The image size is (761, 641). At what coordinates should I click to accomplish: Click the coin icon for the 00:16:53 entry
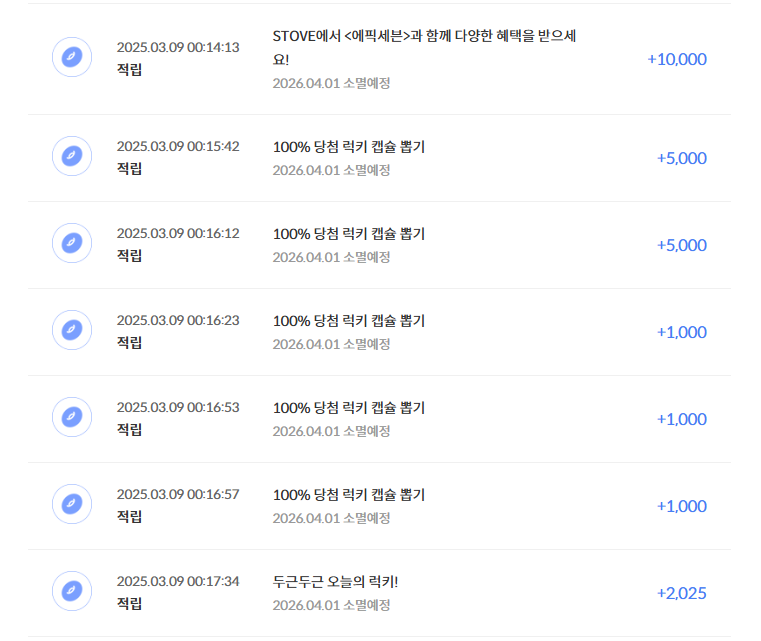72,416
